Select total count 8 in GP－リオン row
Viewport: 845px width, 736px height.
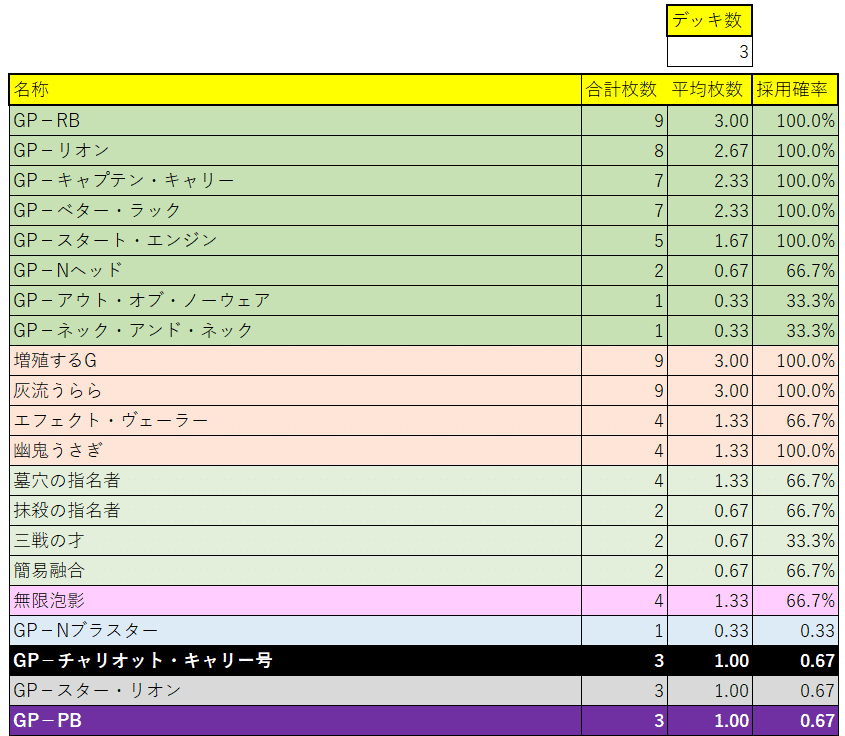[624, 150]
